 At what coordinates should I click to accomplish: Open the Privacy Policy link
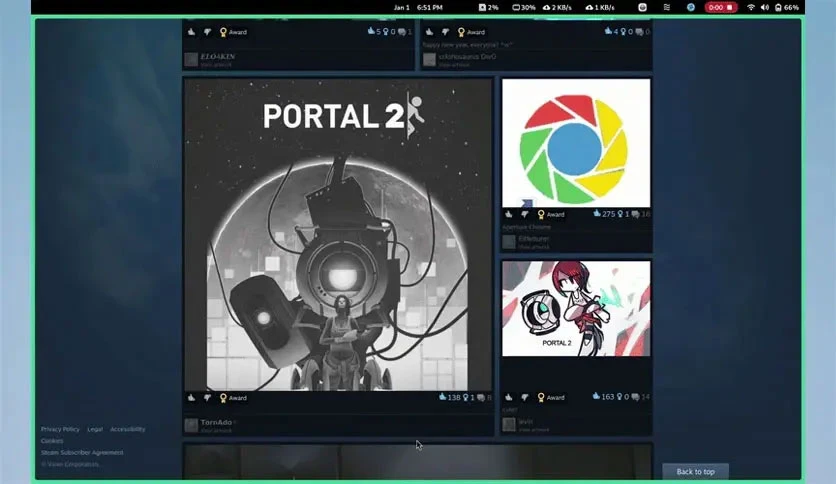60,429
